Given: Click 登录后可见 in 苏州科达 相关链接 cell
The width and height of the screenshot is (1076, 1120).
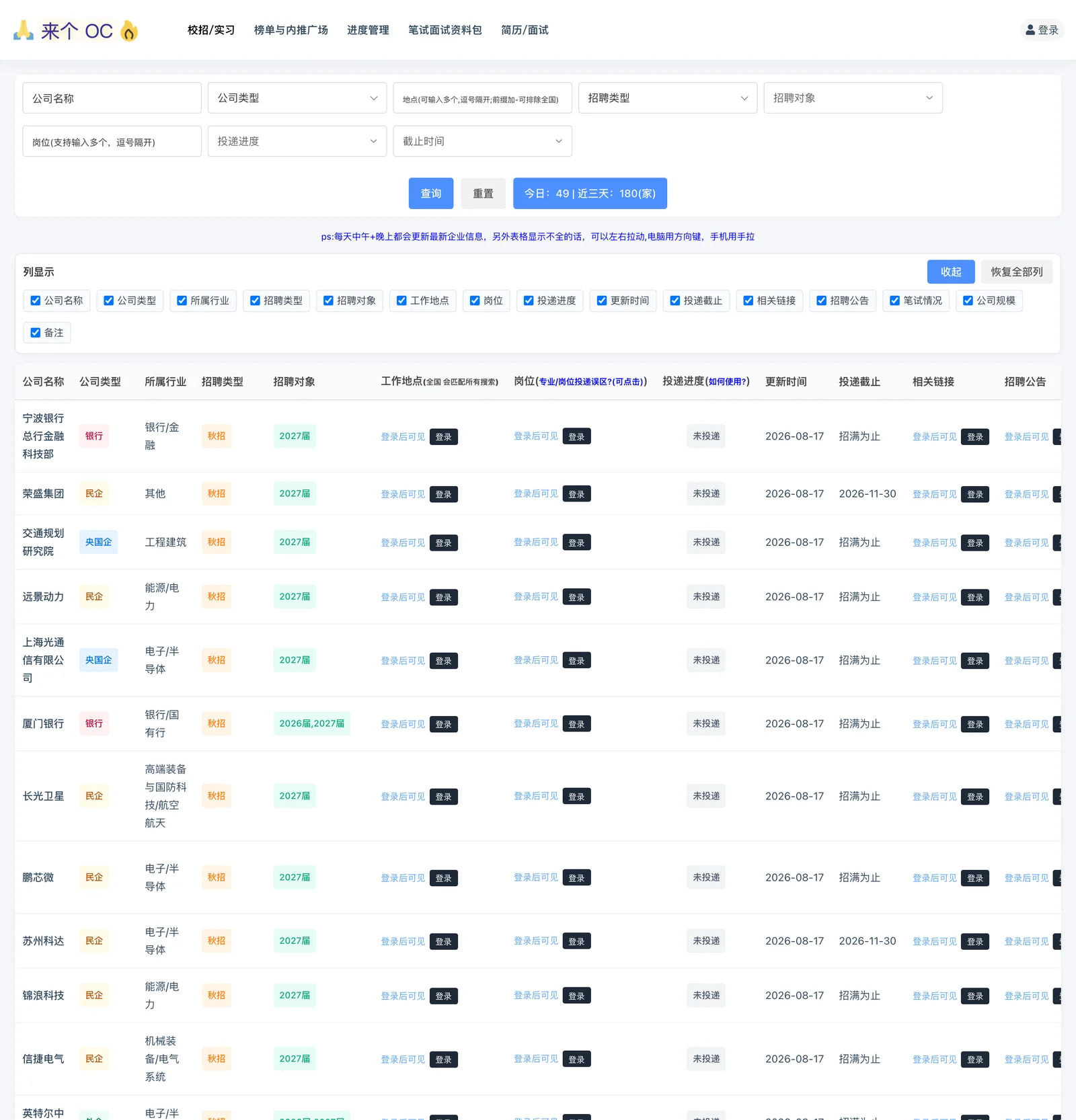Looking at the screenshot, I should 935,941.
